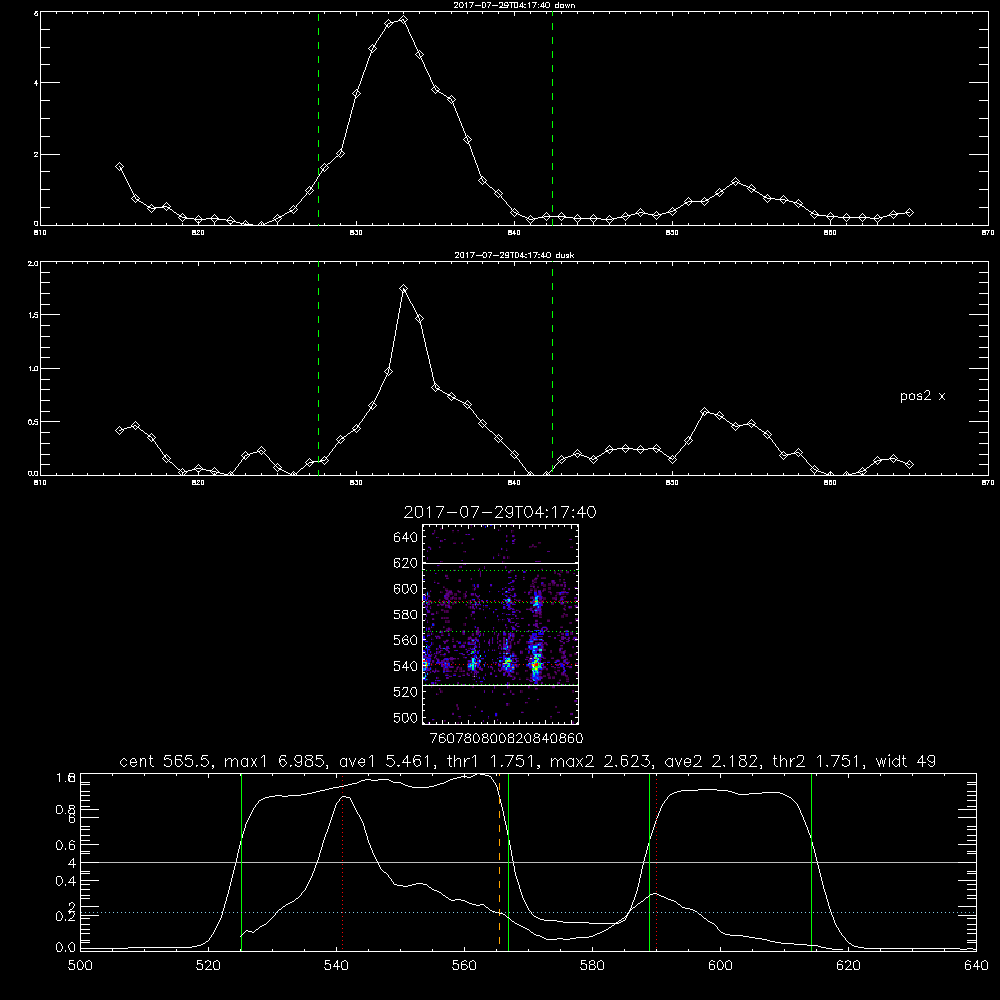
Task: Click the 500 label on heatmap y-axis
Action: [406, 718]
